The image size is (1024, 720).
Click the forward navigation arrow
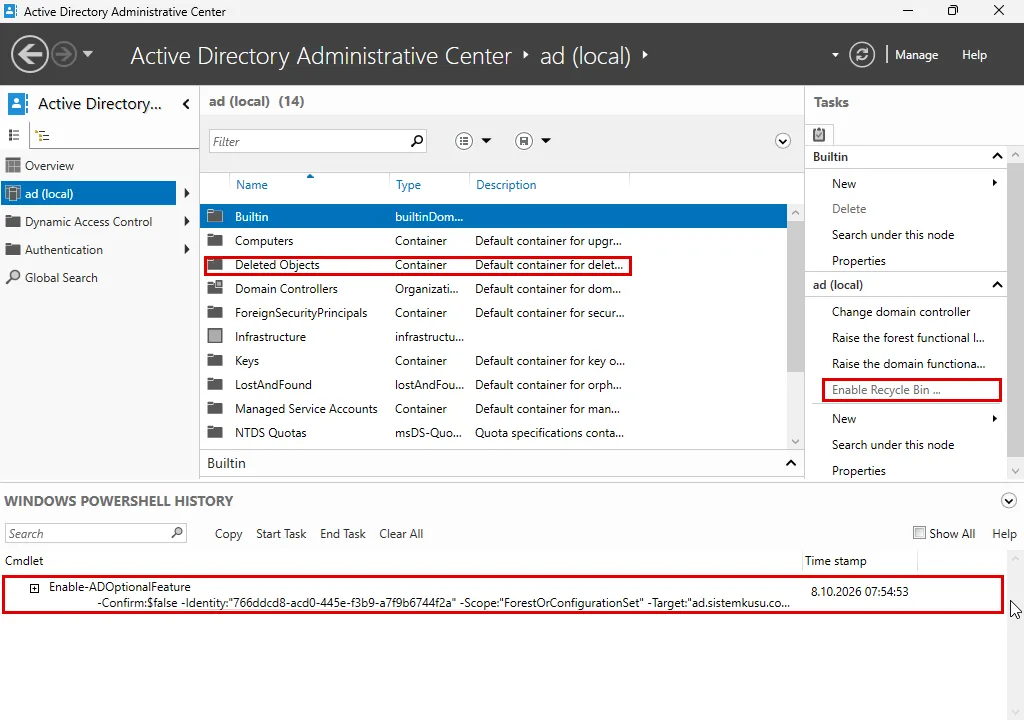(x=63, y=54)
